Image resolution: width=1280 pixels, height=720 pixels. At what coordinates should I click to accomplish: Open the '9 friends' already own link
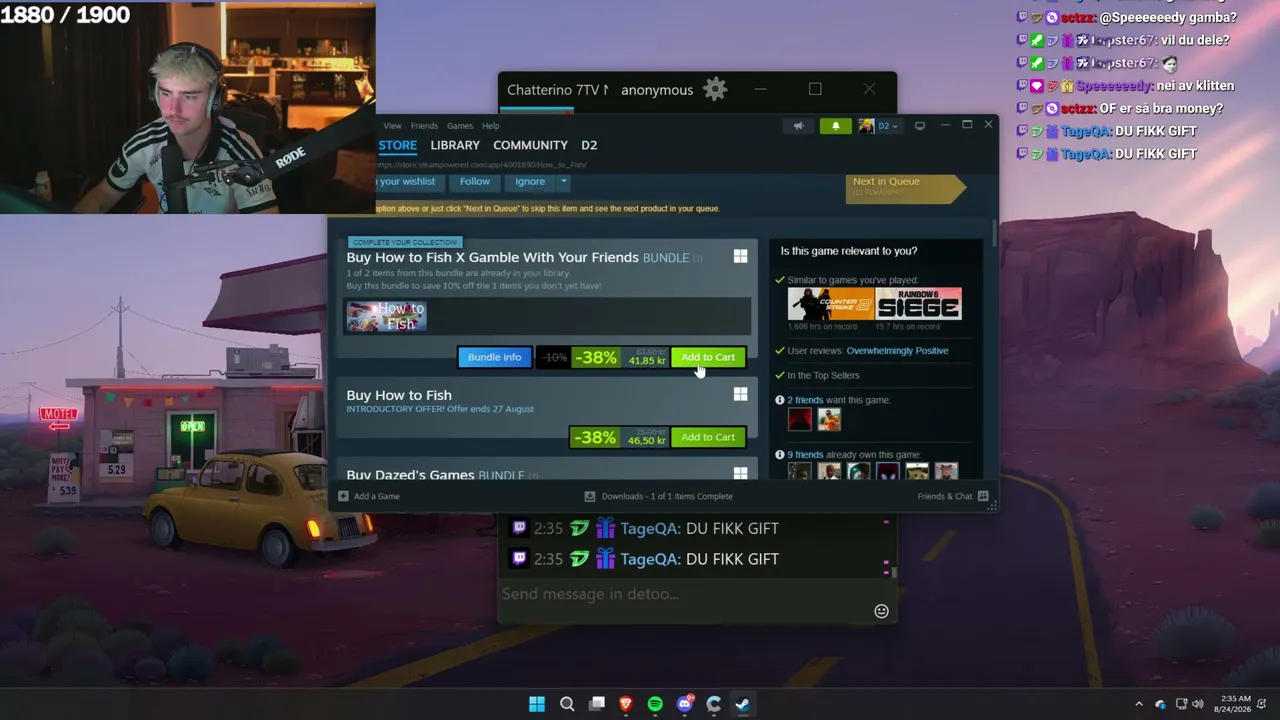(805, 455)
